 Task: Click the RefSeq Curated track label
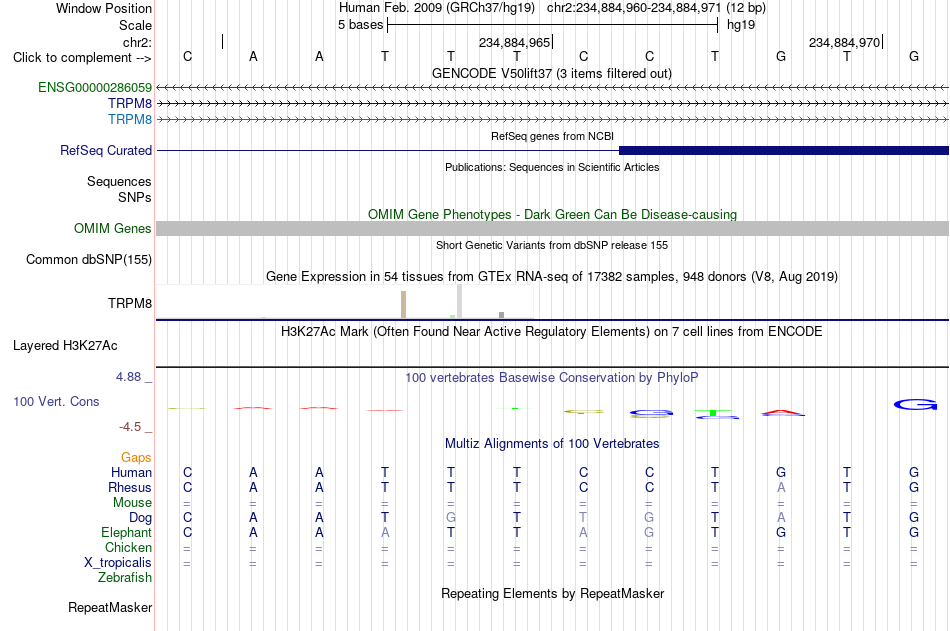pos(106,150)
